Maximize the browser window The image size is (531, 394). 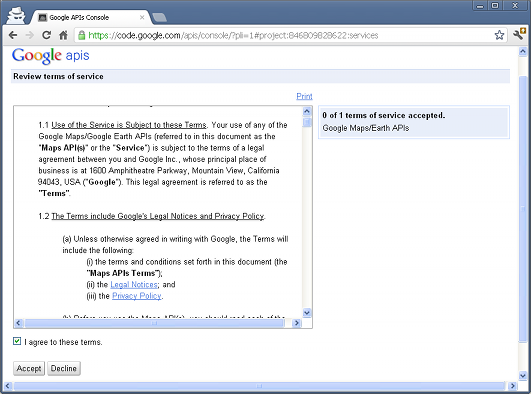(x=495, y=6)
